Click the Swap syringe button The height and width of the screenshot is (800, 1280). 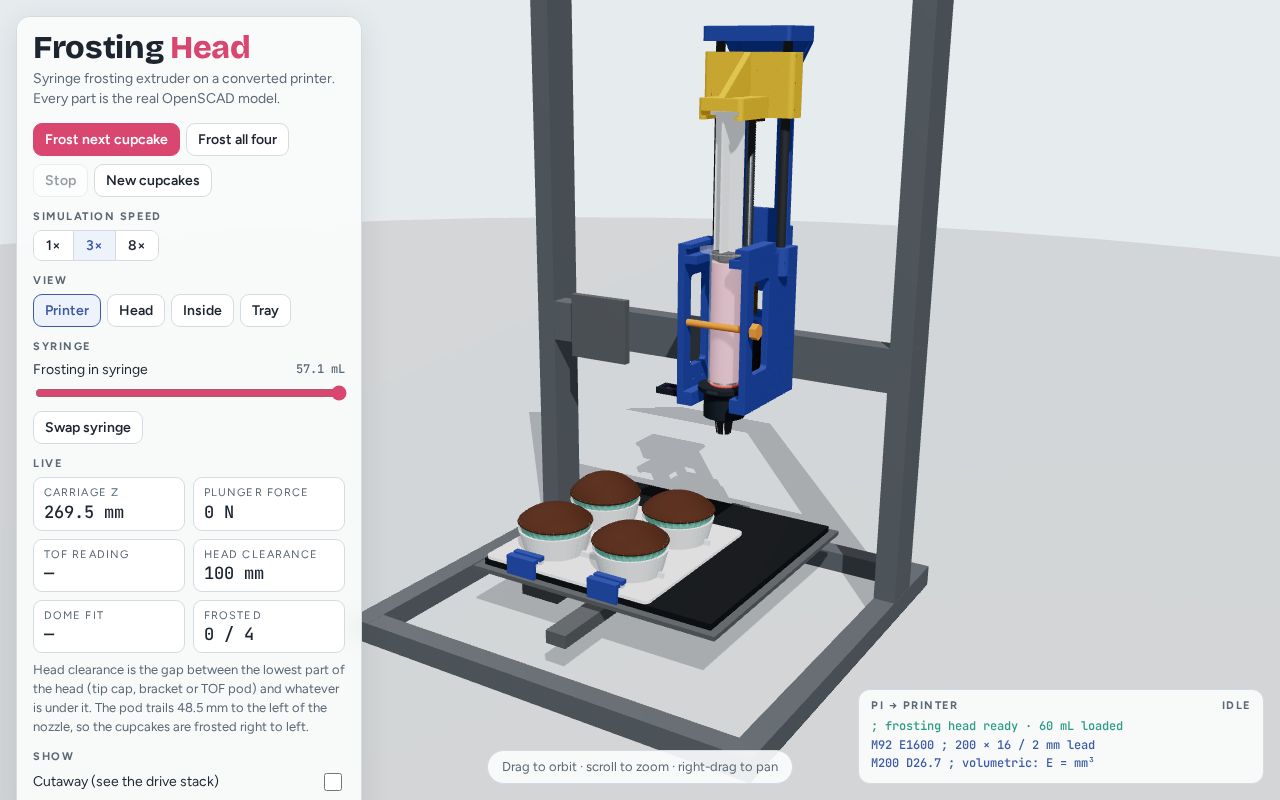88,427
